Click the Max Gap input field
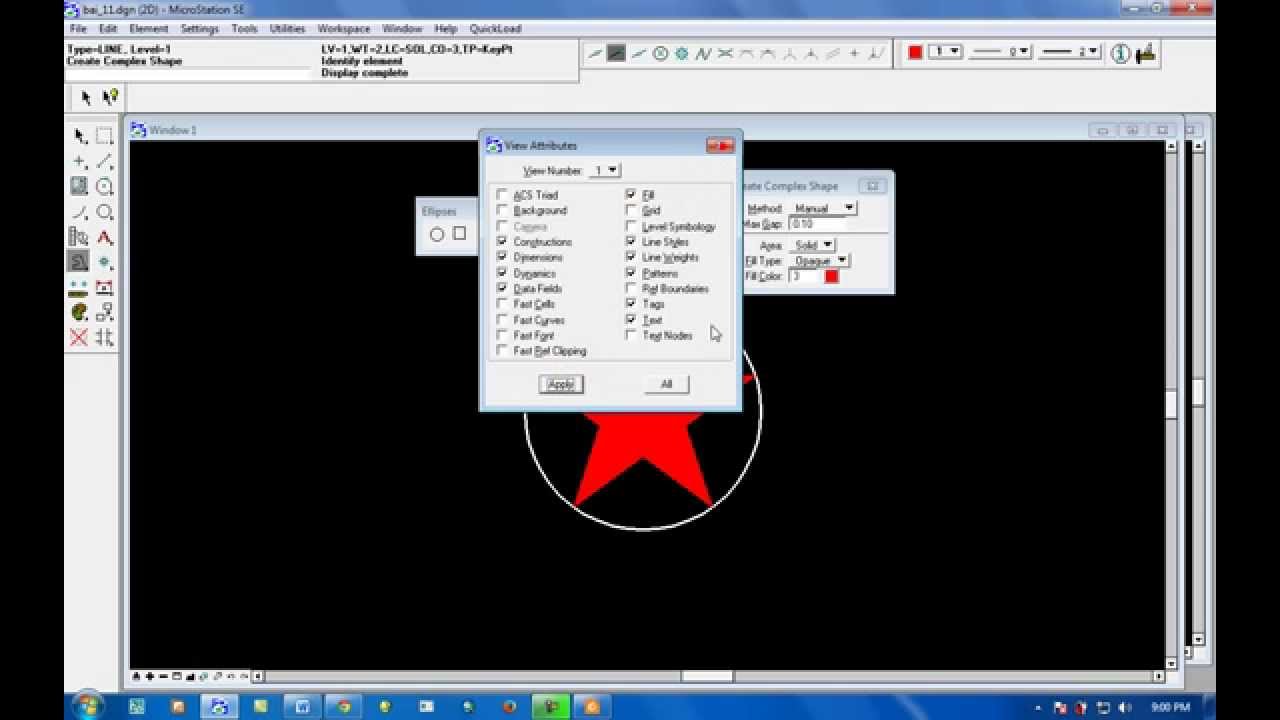 pos(816,224)
